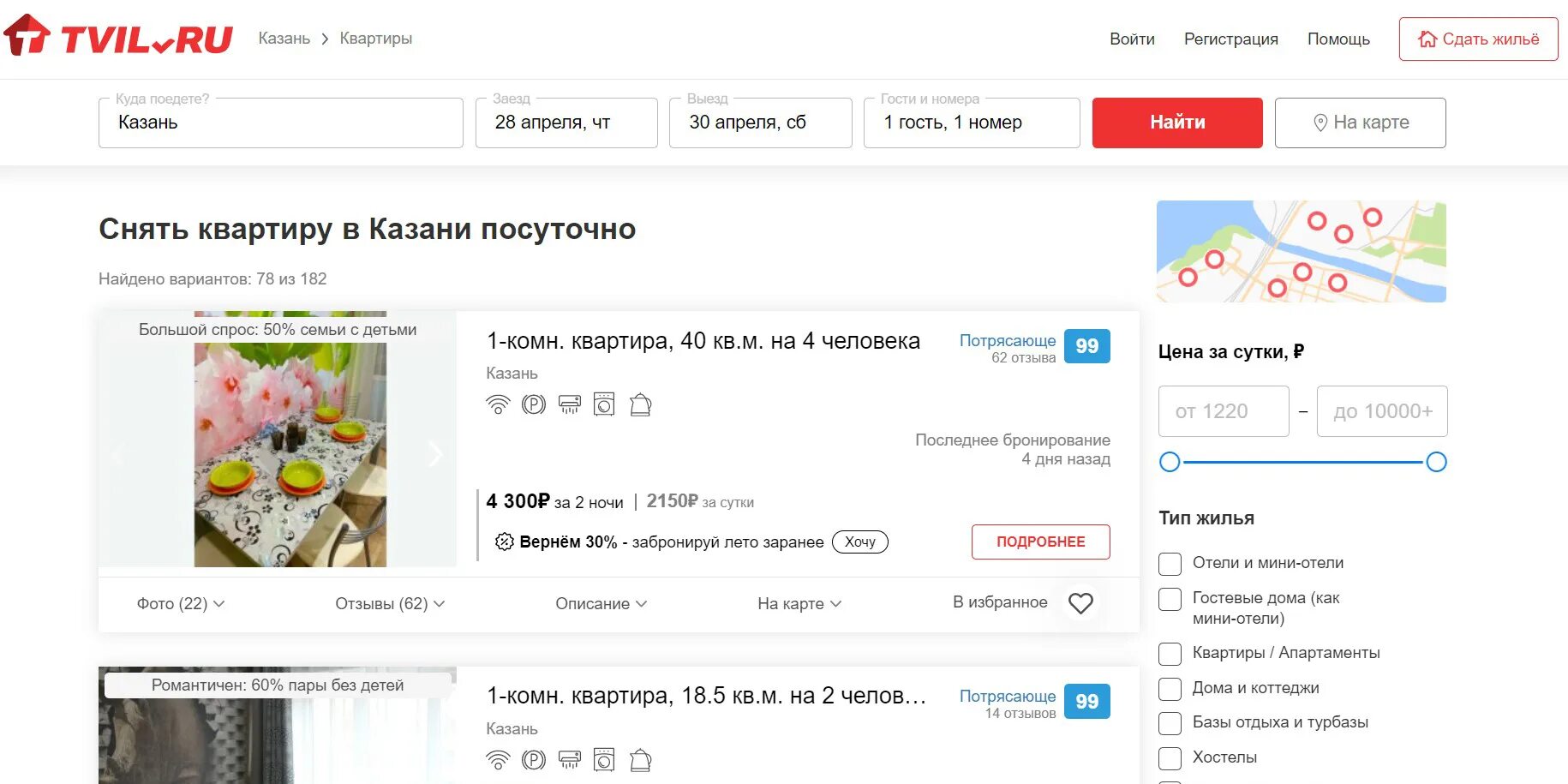Click the cashback badge icon beside Вернём 30%
The width and height of the screenshot is (1568, 784).
point(505,542)
